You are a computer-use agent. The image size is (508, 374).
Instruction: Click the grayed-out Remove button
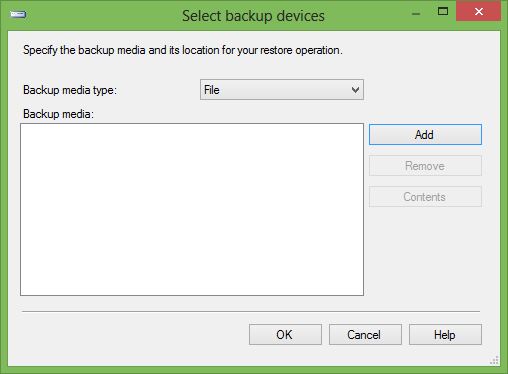point(425,166)
